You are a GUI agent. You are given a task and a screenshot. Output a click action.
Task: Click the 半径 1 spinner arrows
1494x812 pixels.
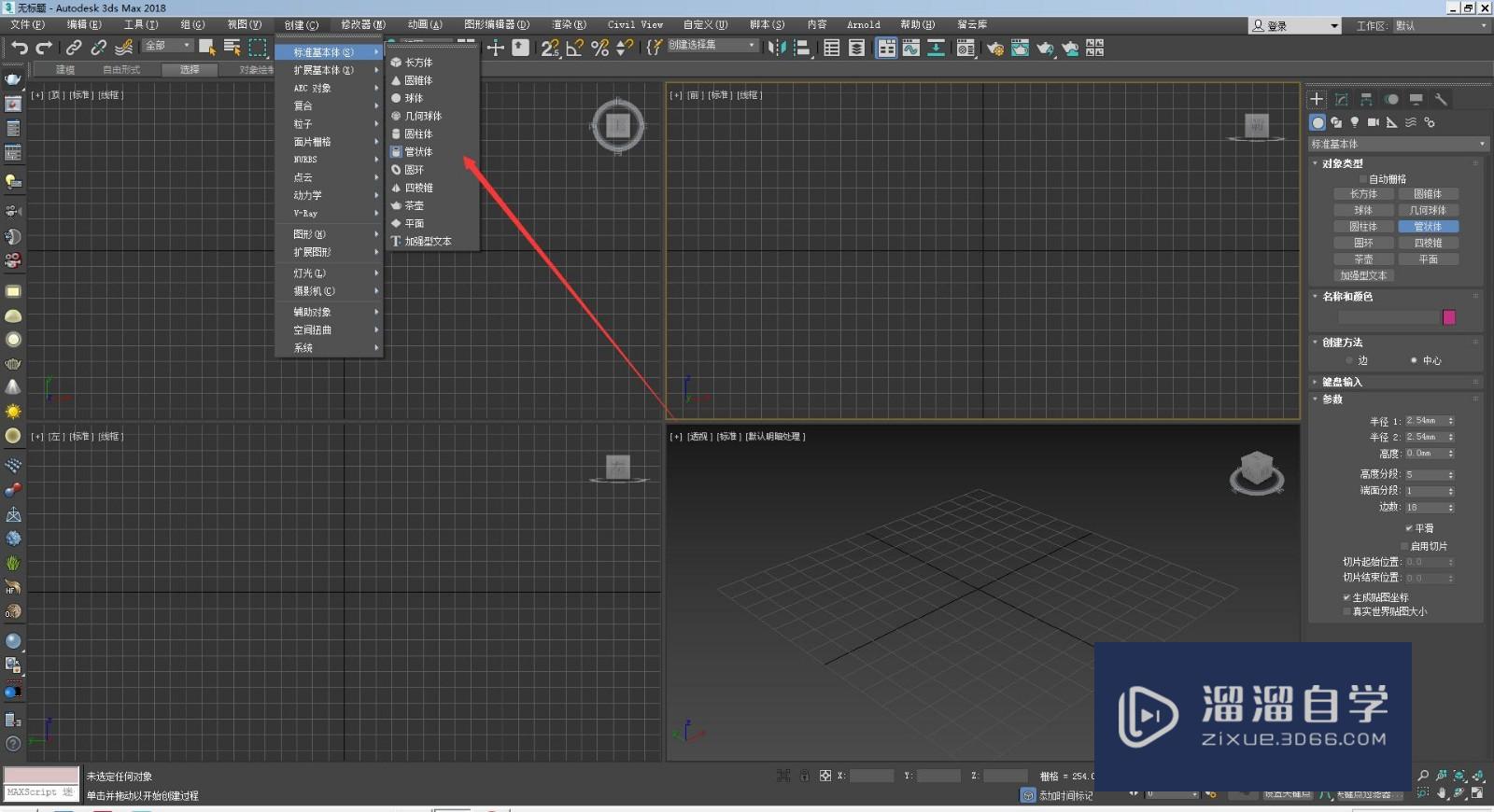1451,421
